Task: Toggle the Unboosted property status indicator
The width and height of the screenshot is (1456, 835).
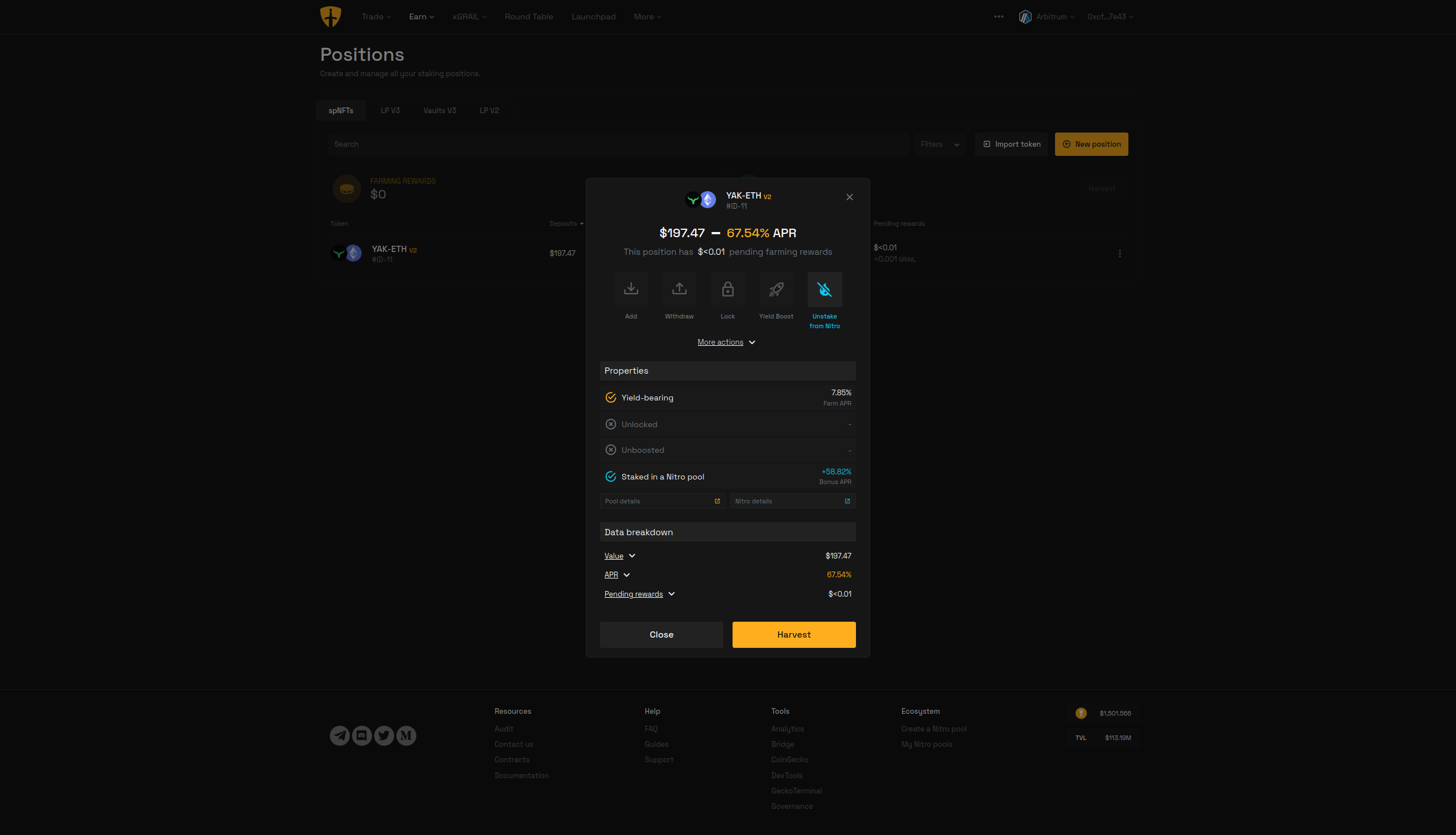Action: point(611,449)
